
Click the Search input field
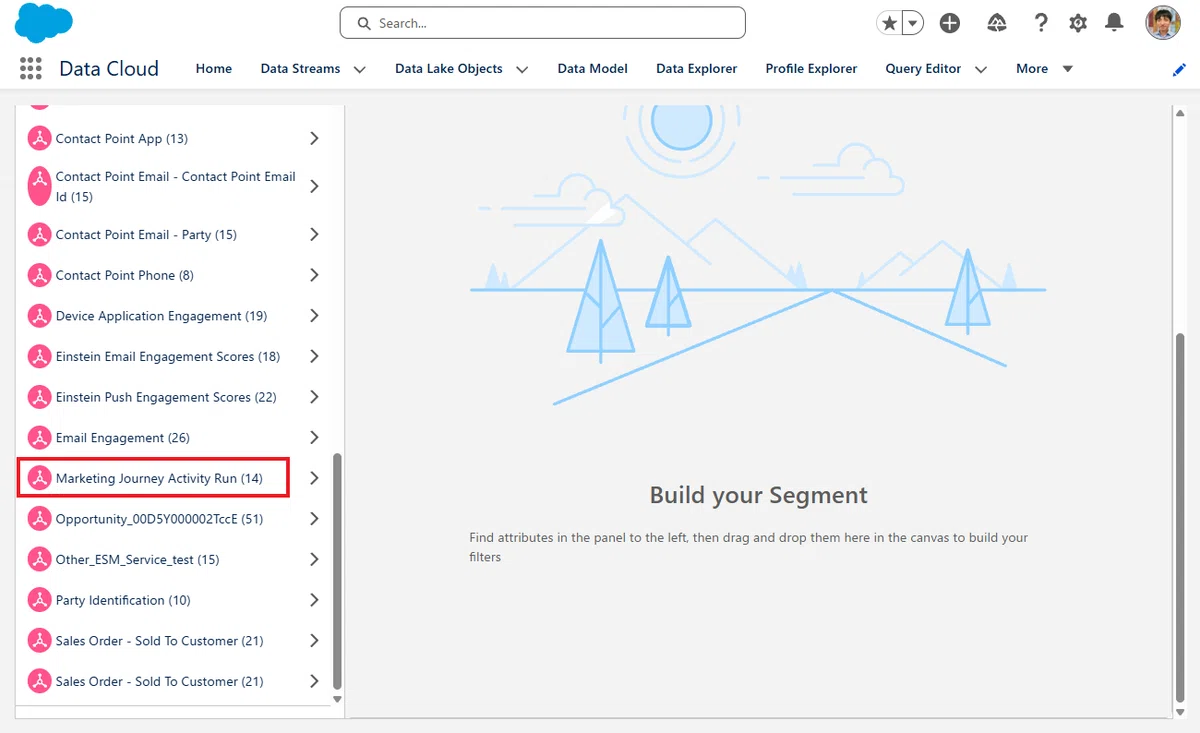543,23
